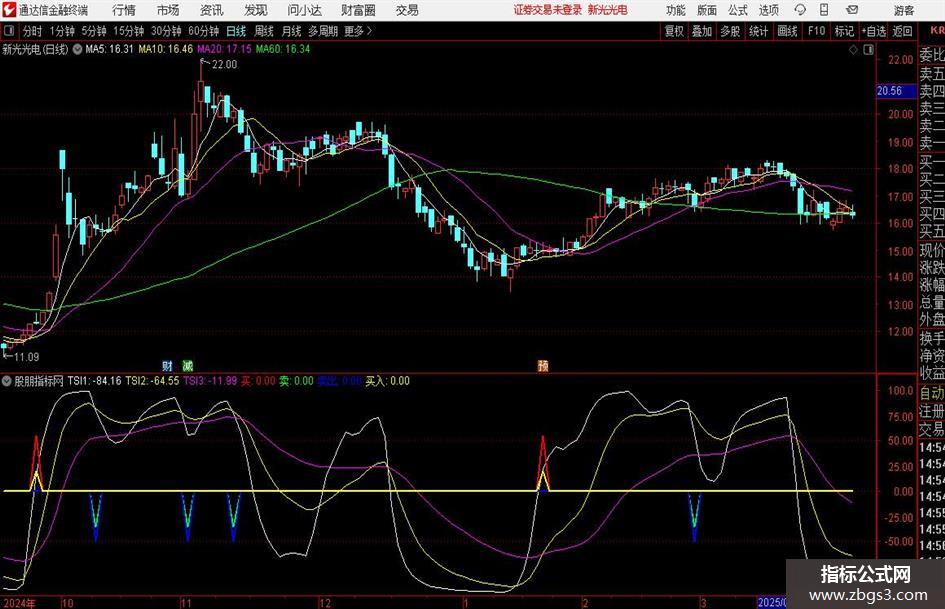Click the 现价 row in the side panel
Viewport: 945px width, 609px height.
[932, 250]
